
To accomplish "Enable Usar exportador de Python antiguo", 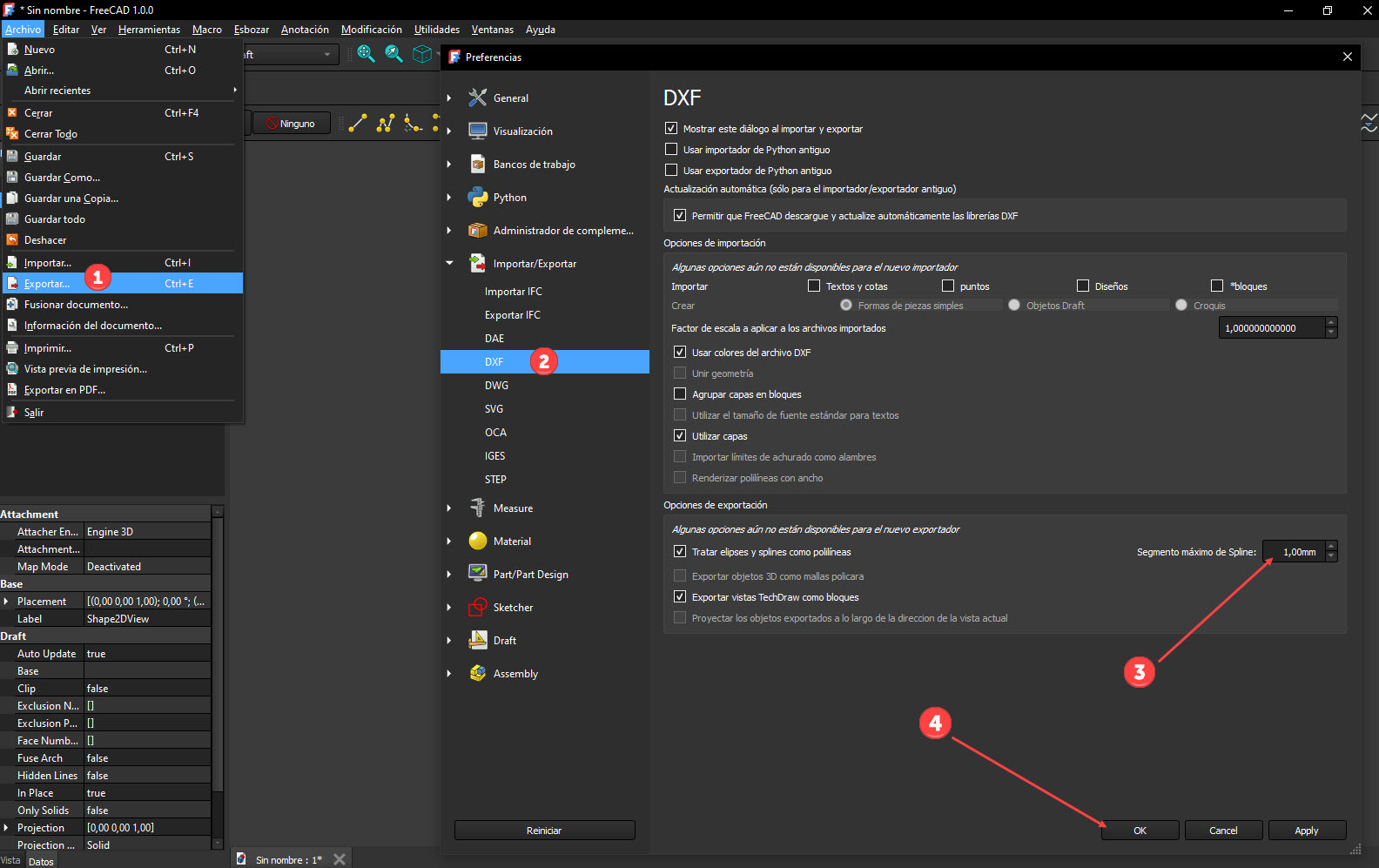I will [x=671, y=170].
